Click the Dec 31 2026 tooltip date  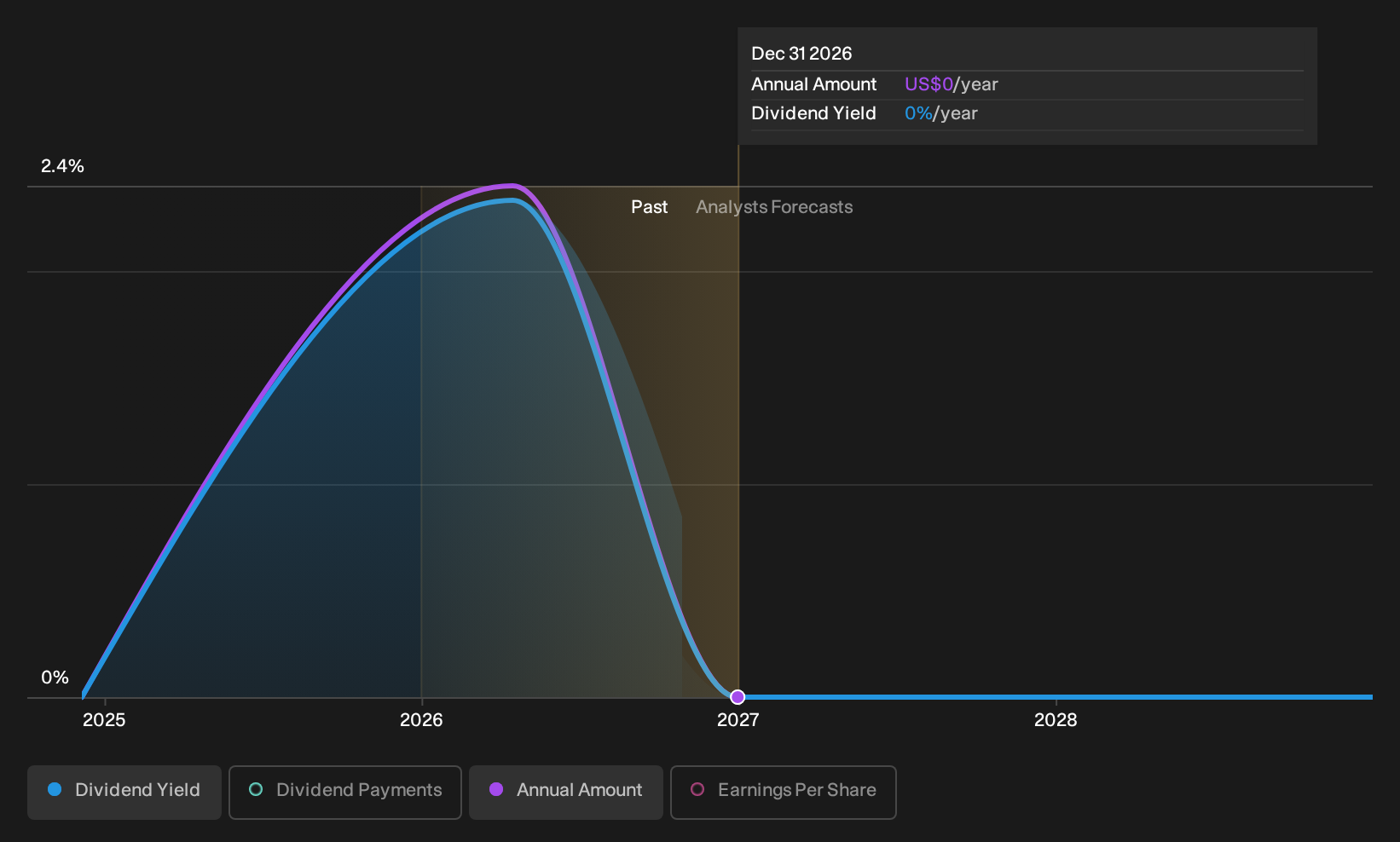click(801, 54)
